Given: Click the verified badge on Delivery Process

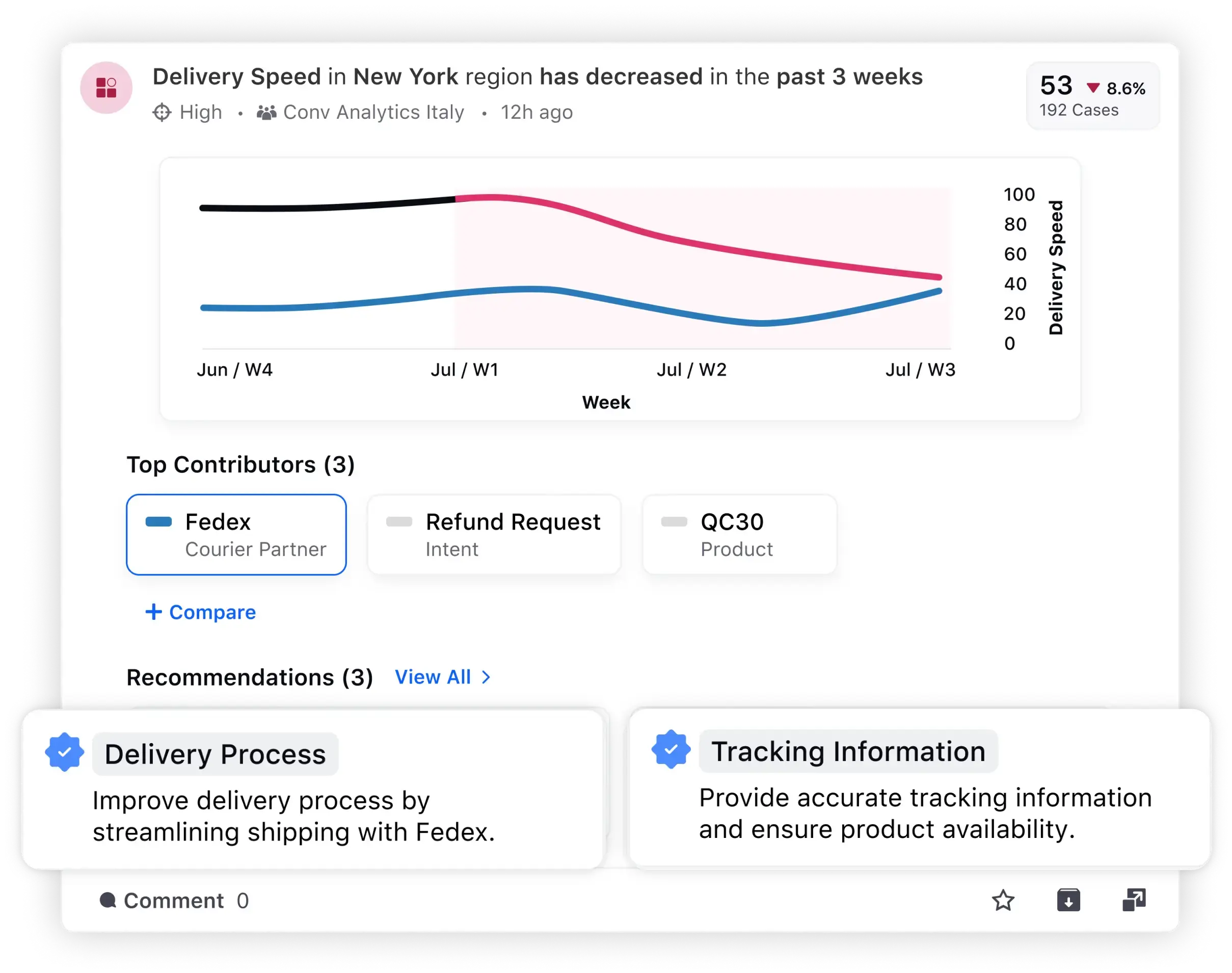Looking at the screenshot, I should point(64,751).
